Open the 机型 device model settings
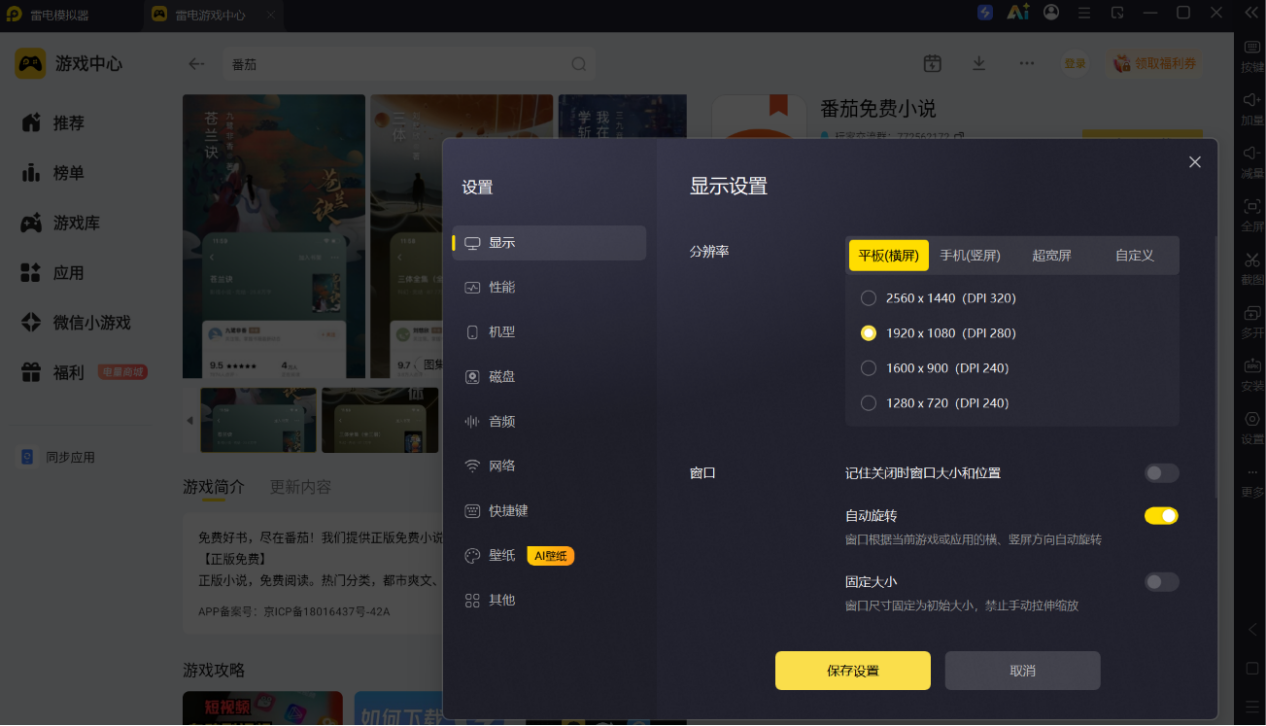 (x=549, y=332)
